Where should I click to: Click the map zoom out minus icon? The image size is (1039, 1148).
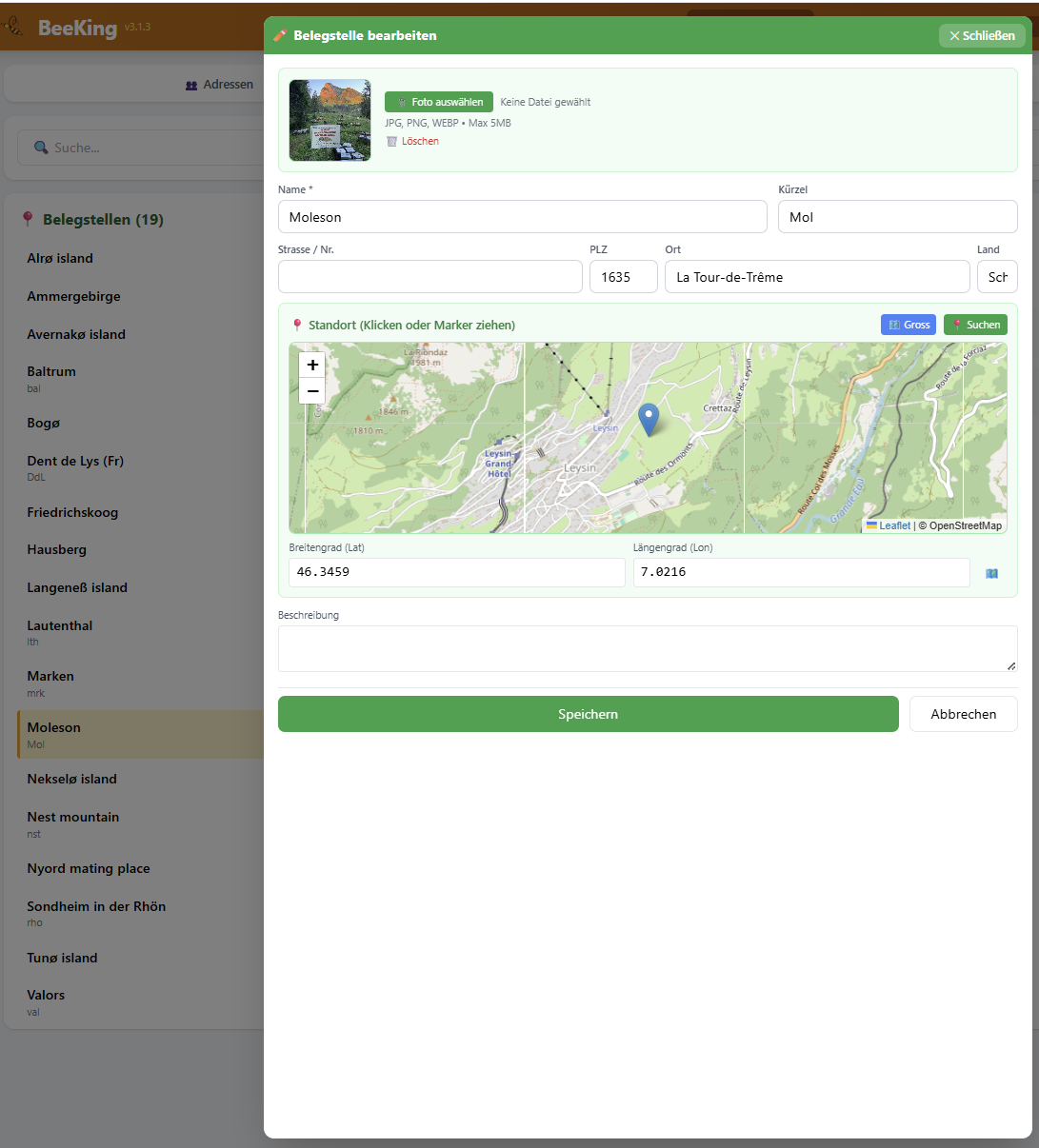click(312, 390)
